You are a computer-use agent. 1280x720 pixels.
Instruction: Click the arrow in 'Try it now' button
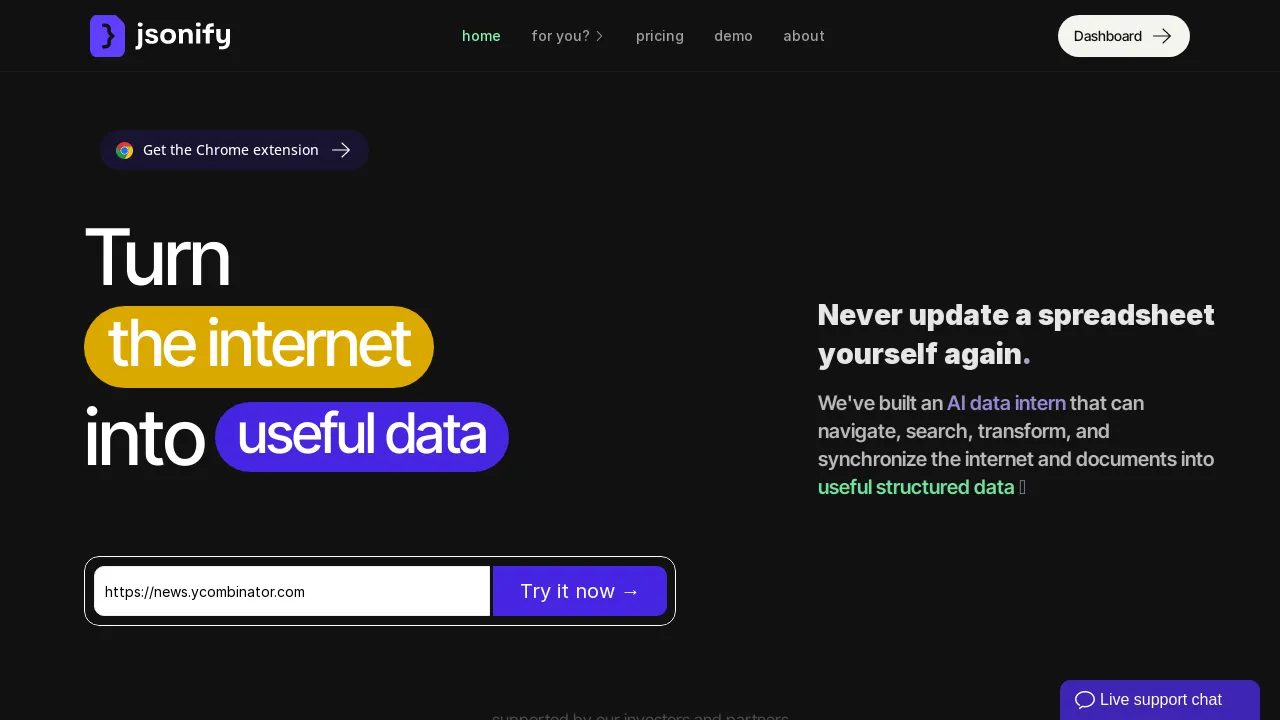coord(630,591)
